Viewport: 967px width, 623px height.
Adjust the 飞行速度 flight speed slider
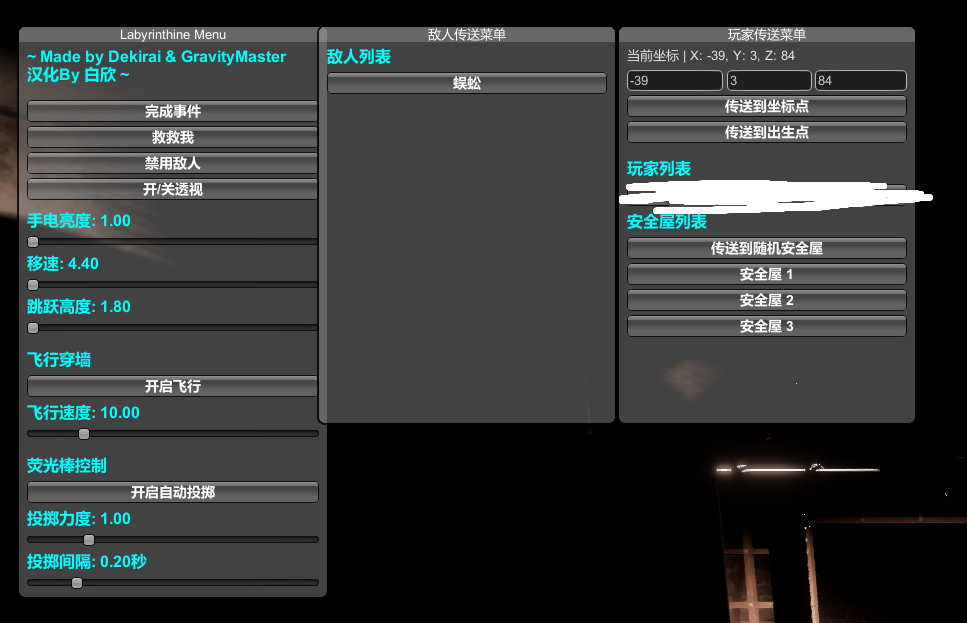84,433
